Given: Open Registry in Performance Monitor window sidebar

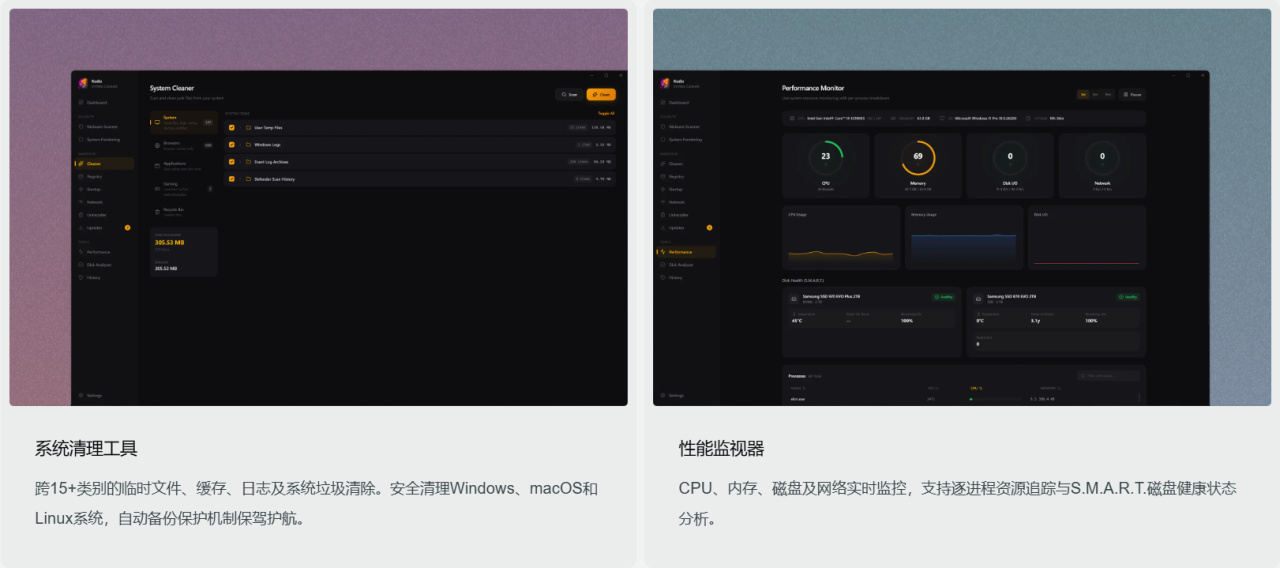Looking at the screenshot, I should (x=686, y=176).
